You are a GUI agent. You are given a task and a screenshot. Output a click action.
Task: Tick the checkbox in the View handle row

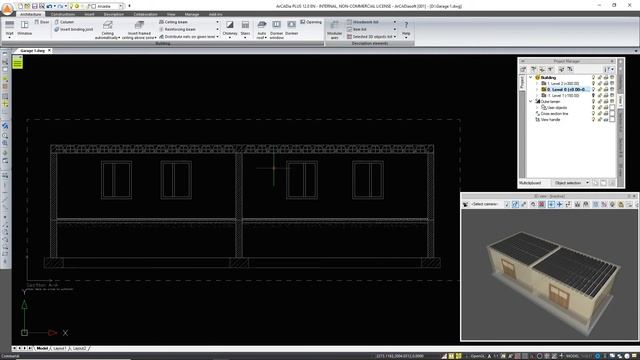coord(612,120)
